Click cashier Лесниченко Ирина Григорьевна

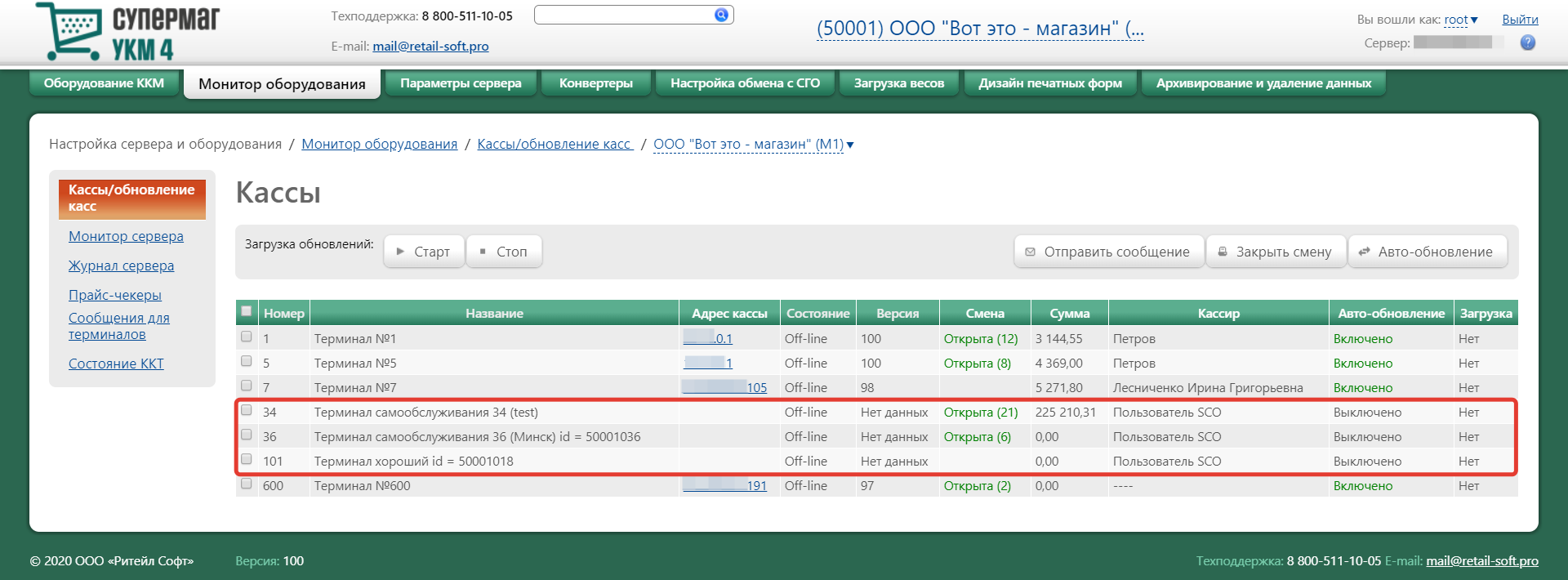pos(1208,387)
